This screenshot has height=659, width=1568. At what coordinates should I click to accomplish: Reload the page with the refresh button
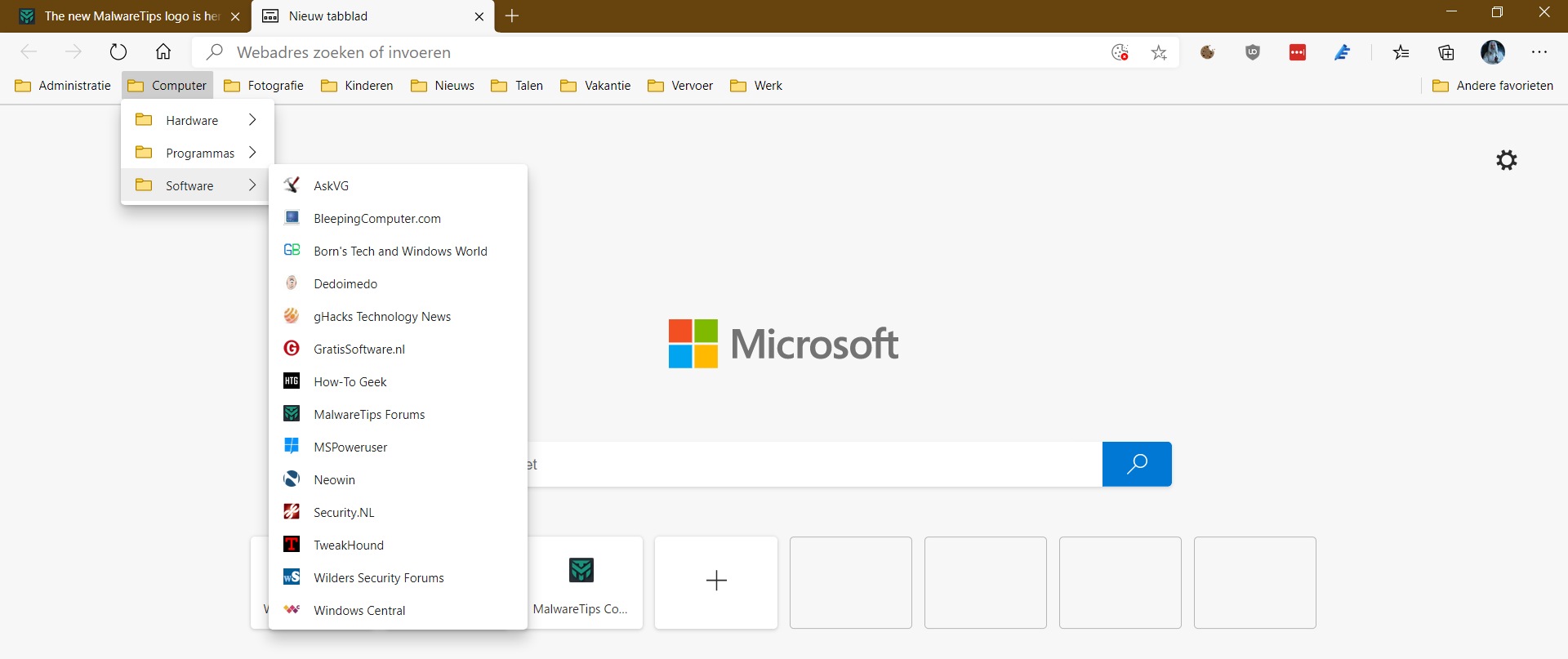click(118, 52)
